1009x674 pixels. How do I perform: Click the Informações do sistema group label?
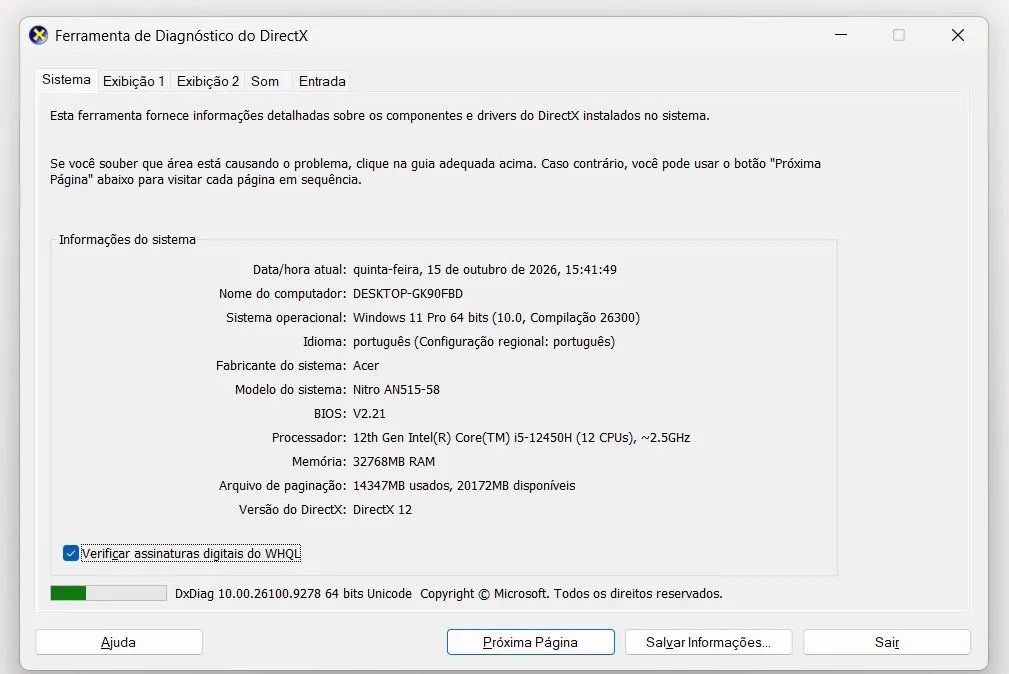(x=127, y=239)
